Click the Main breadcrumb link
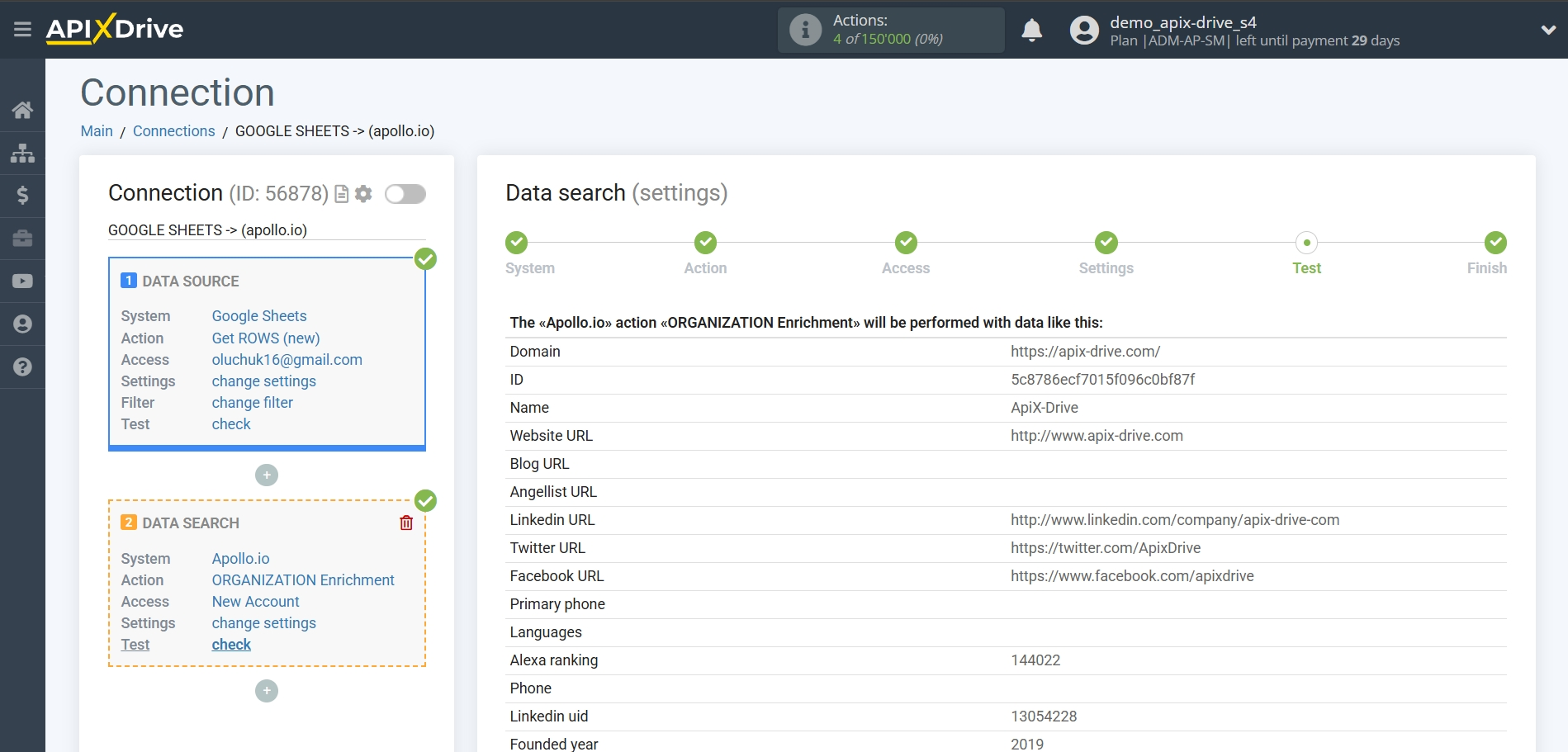 97,130
